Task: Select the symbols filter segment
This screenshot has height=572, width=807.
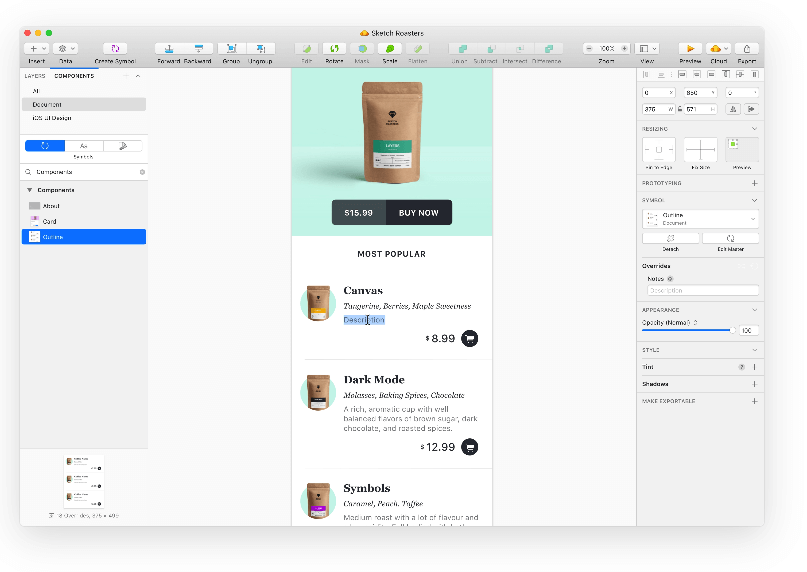Action: coord(45,146)
